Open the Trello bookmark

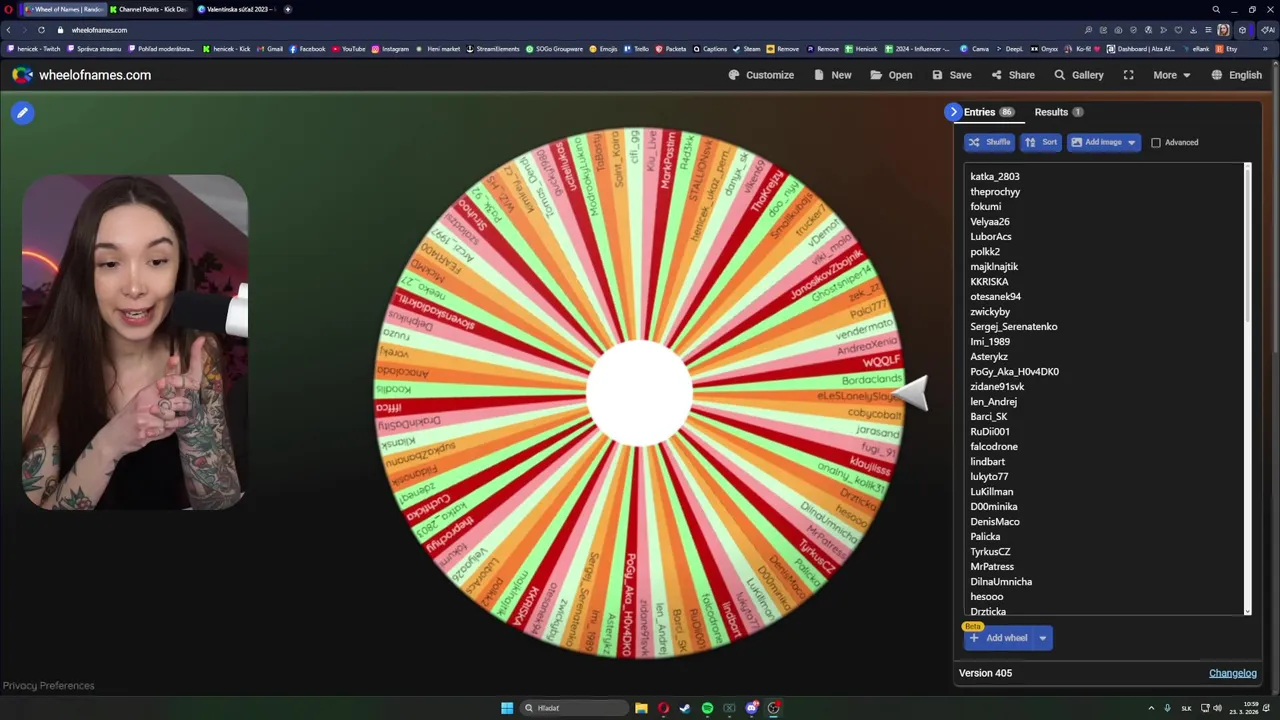click(636, 49)
